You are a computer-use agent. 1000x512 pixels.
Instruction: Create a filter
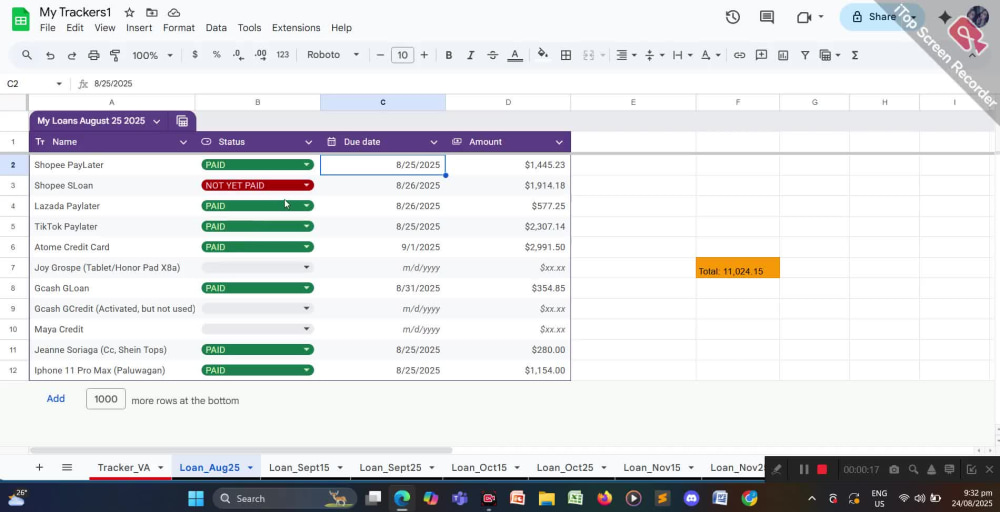(805, 55)
